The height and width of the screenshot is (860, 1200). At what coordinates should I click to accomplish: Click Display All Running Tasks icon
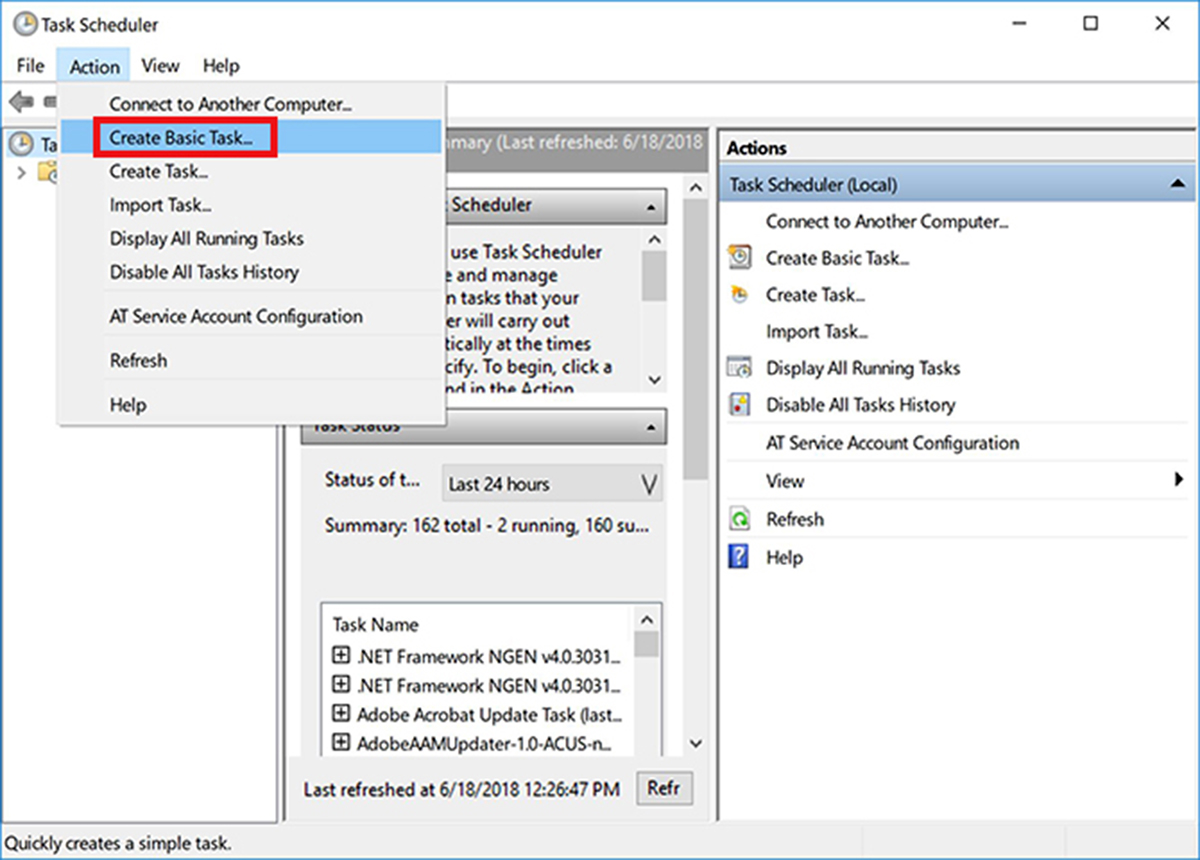click(x=739, y=368)
